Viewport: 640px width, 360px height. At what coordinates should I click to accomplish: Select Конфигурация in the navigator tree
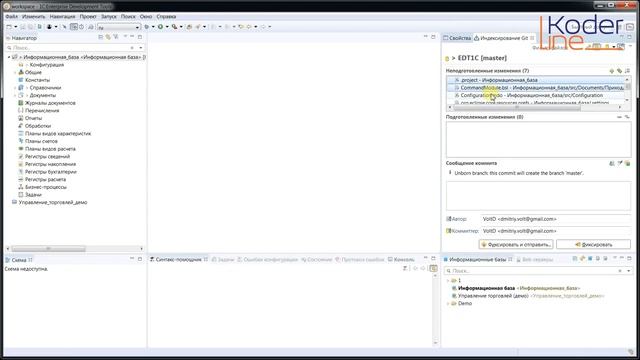click(x=47, y=65)
